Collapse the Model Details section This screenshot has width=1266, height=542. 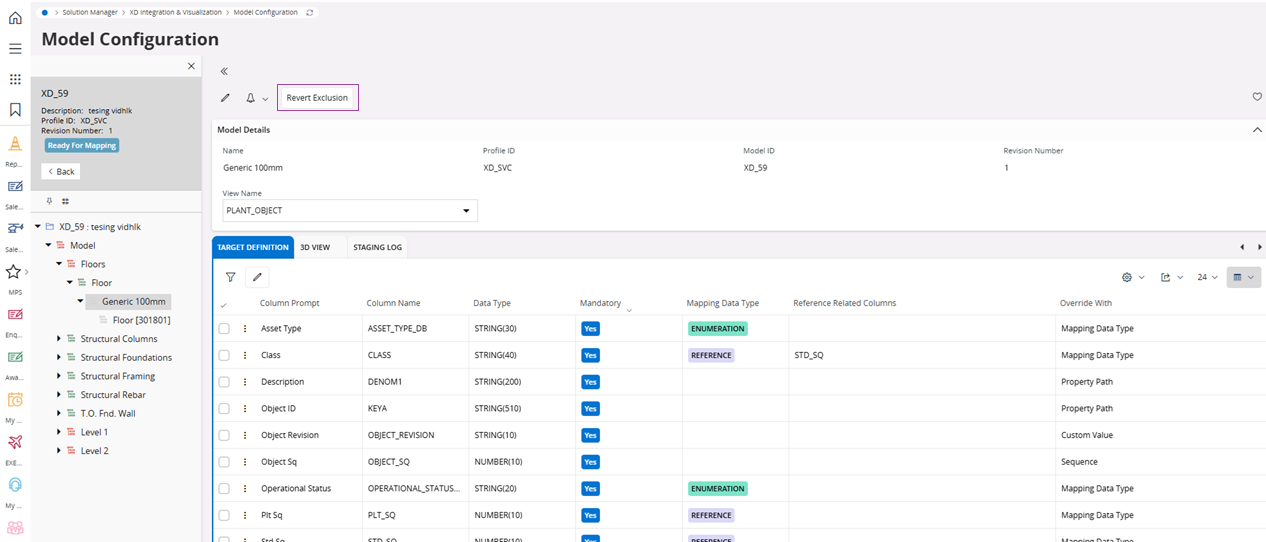[1257, 130]
